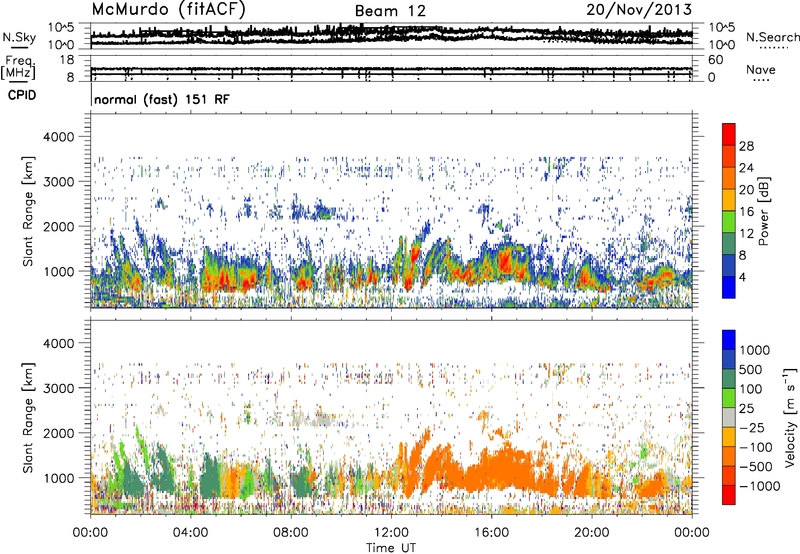800x554 pixels.
Task: Click the "24" value on the Power colorbar
Action: pyautogui.click(x=746, y=168)
